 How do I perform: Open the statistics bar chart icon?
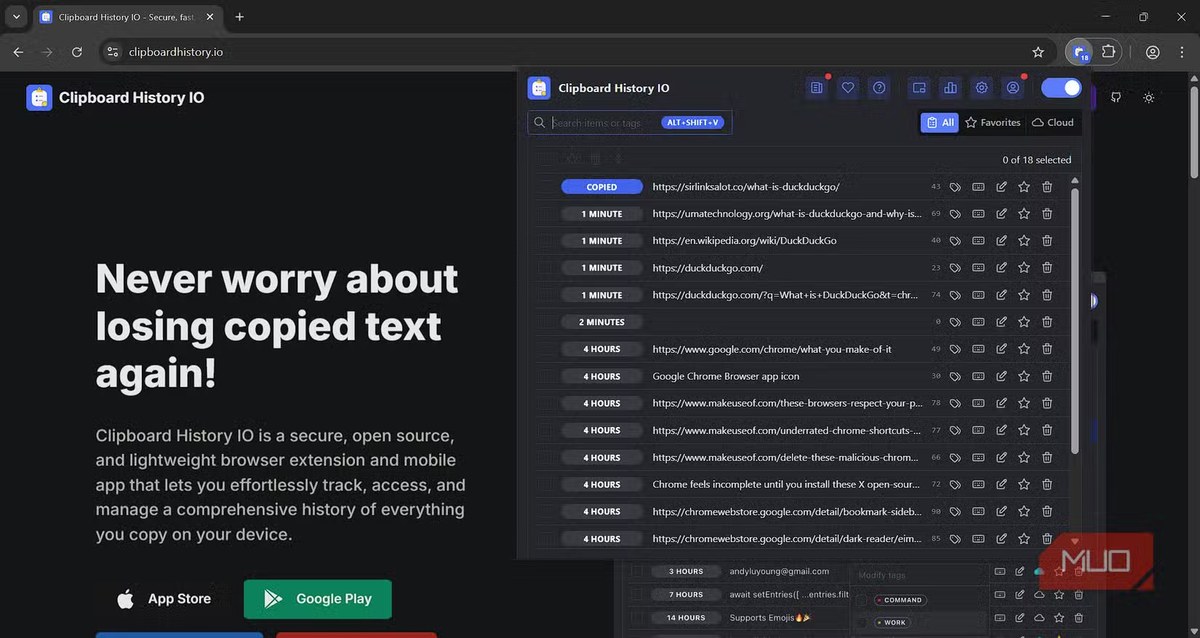pos(950,88)
